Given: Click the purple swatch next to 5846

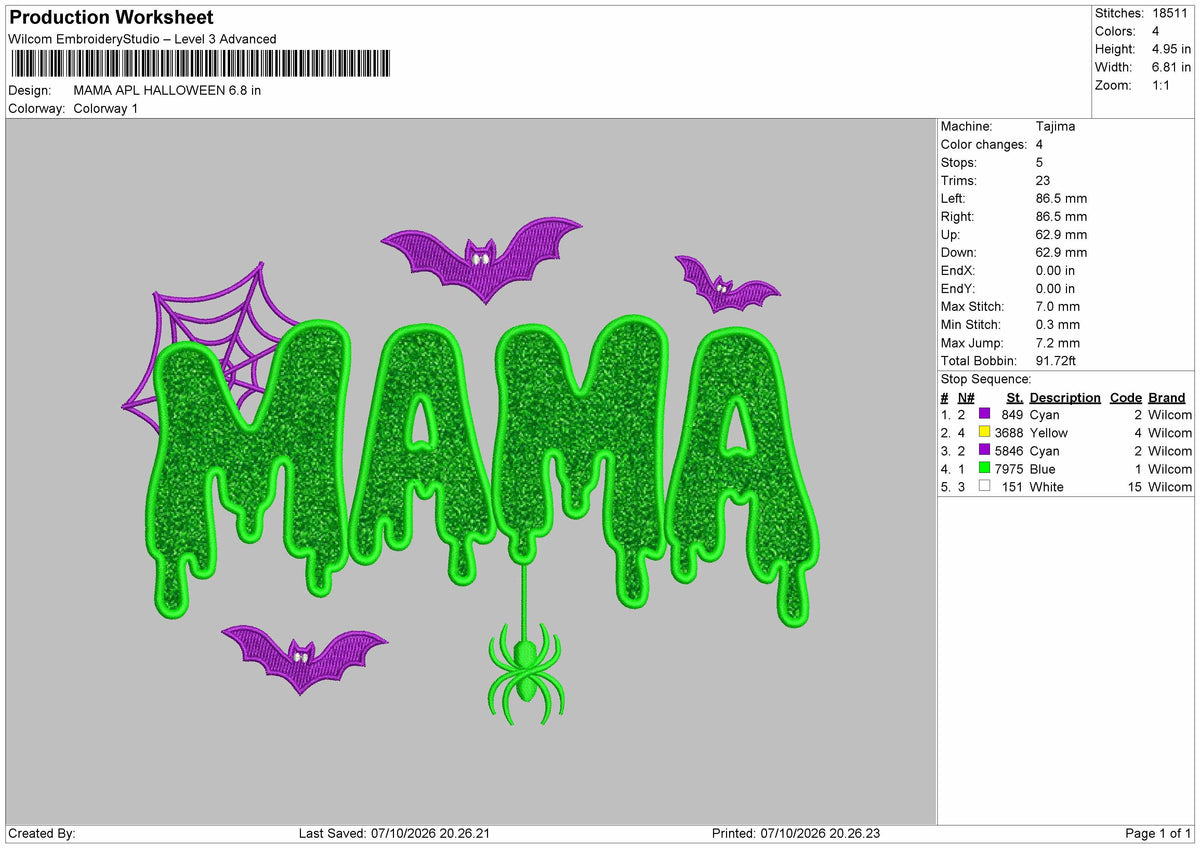Looking at the screenshot, I should 985,451.
